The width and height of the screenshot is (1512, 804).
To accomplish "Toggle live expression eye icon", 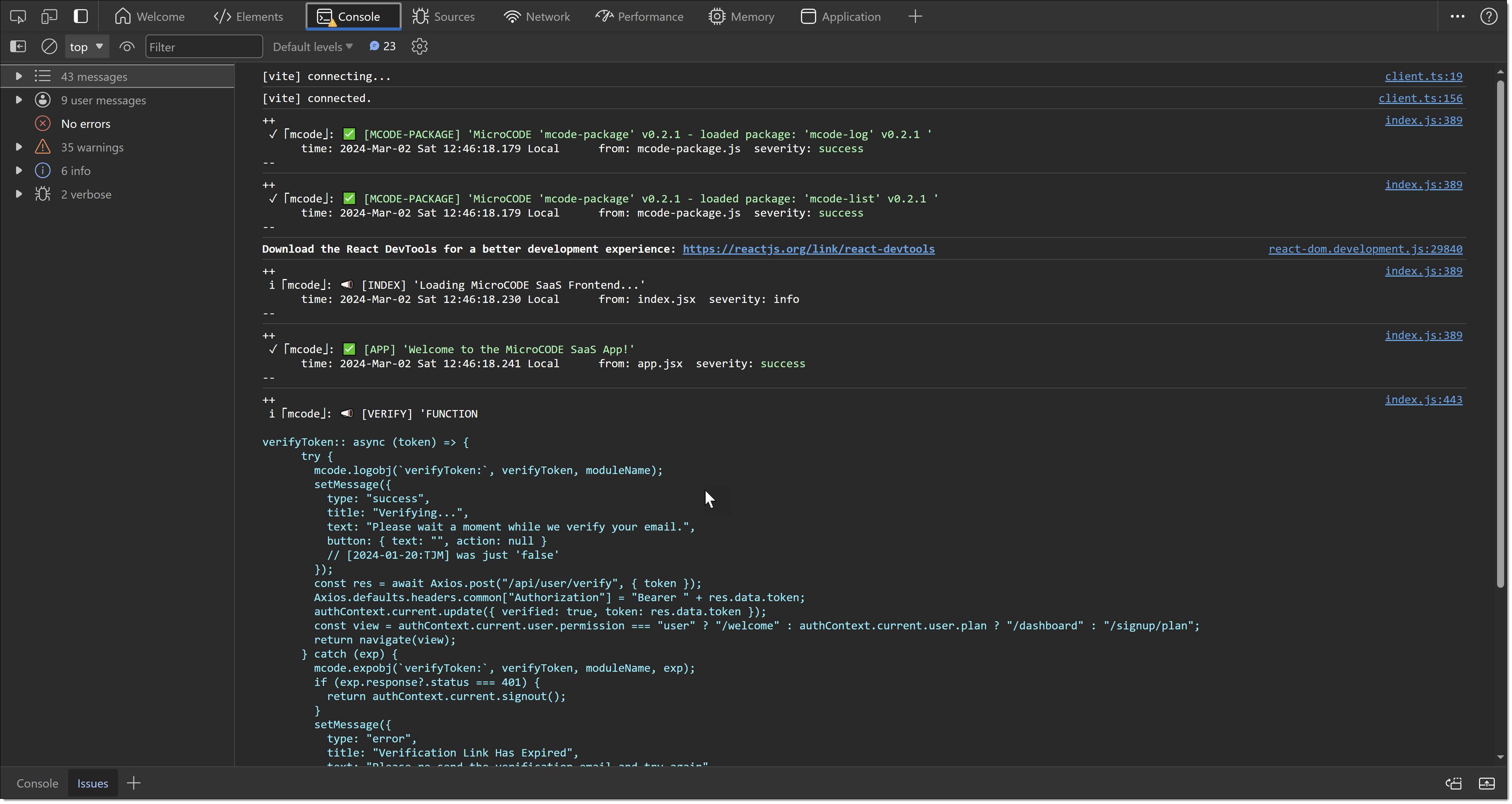I will [127, 46].
